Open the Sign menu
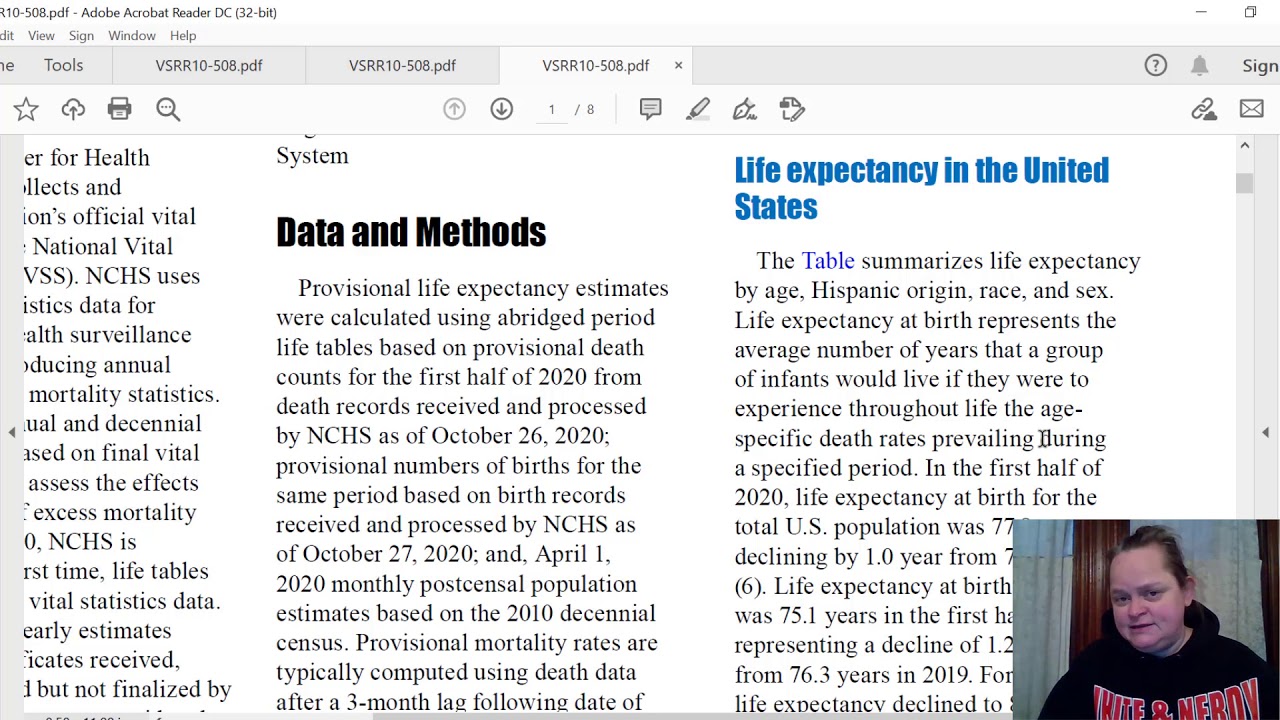The width and height of the screenshot is (1280, 720). tap(81, 35)
